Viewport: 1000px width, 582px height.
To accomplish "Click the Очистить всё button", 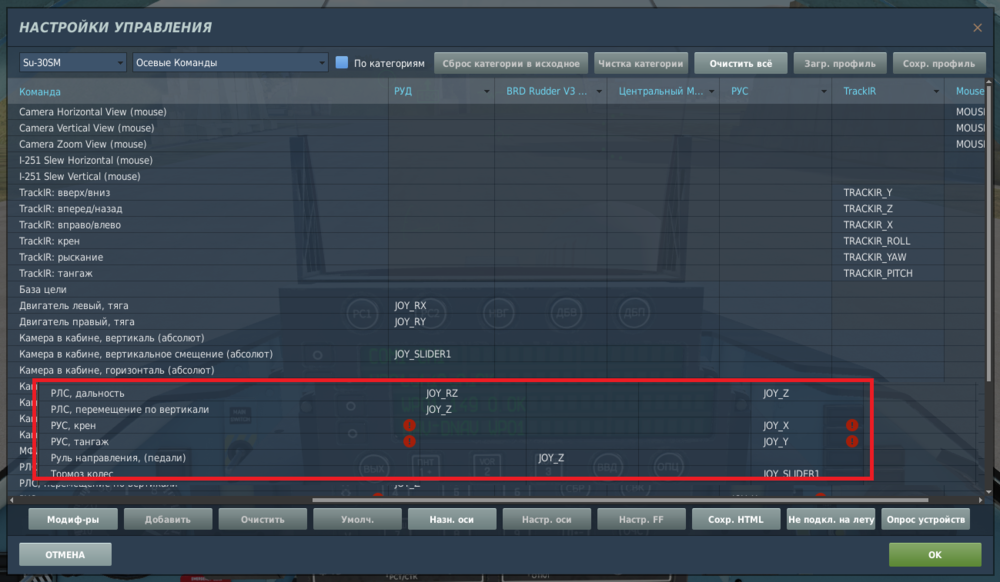I will pos(740,63).
